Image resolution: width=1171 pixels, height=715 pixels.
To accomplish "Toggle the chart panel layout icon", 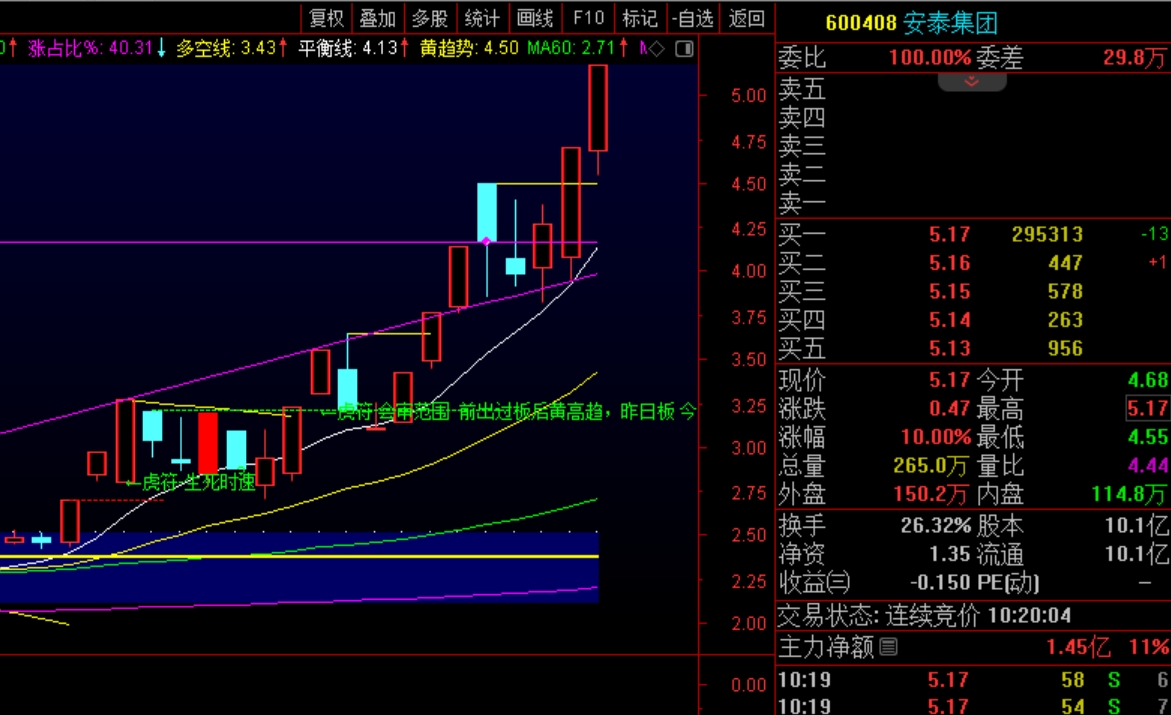I will 684,49.
